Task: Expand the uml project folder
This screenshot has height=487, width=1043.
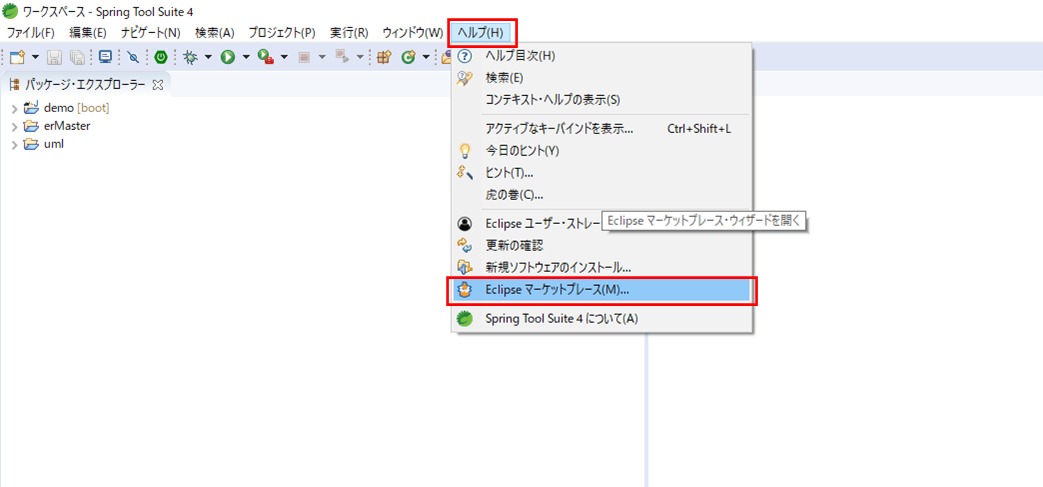Action: click(x=14, y=144)
